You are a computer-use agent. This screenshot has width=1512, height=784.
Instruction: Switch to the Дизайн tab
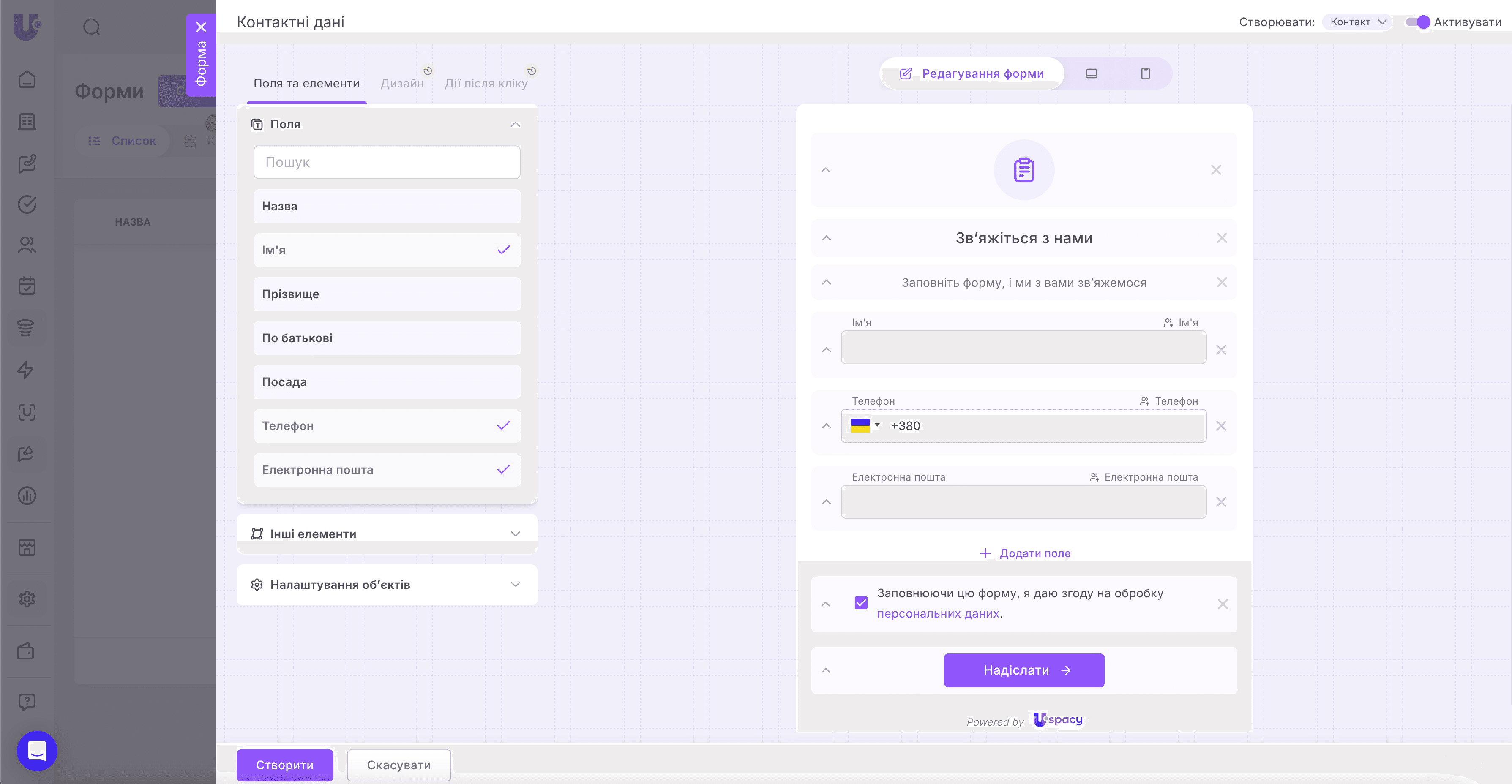[401, 83]
